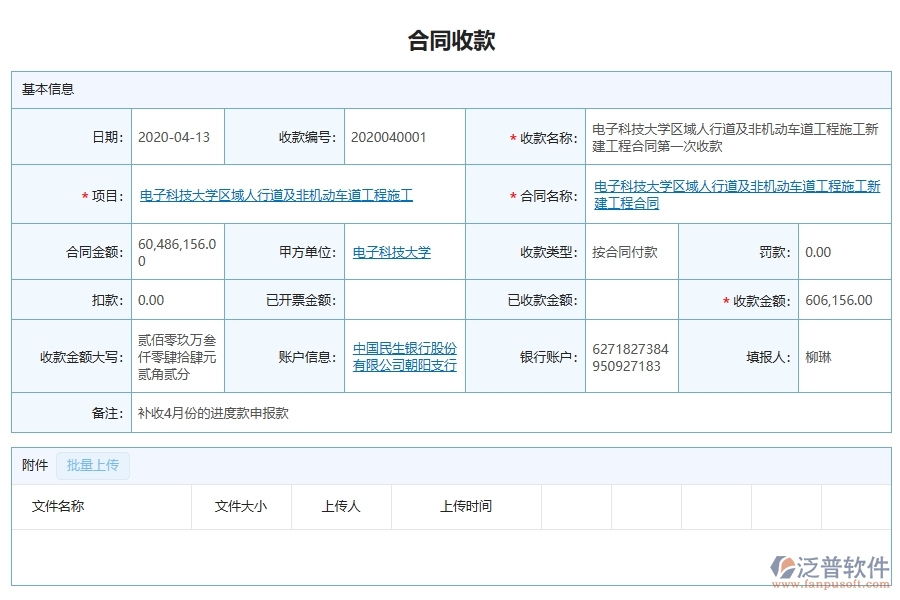
Task: Click the 日期 date value 2020-04-13
Action: click(x=177, y=137)
